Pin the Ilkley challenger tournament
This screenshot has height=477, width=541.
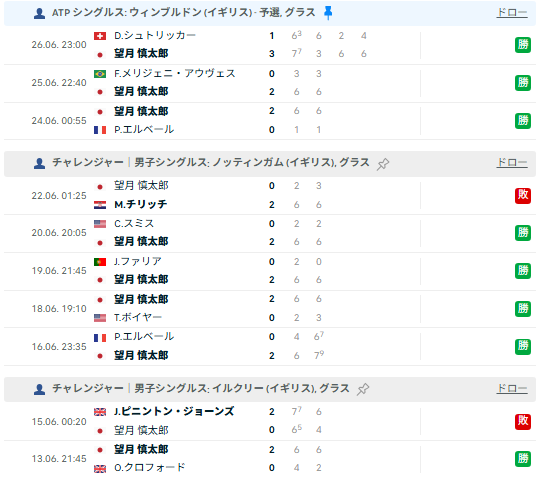click(363, 389)
